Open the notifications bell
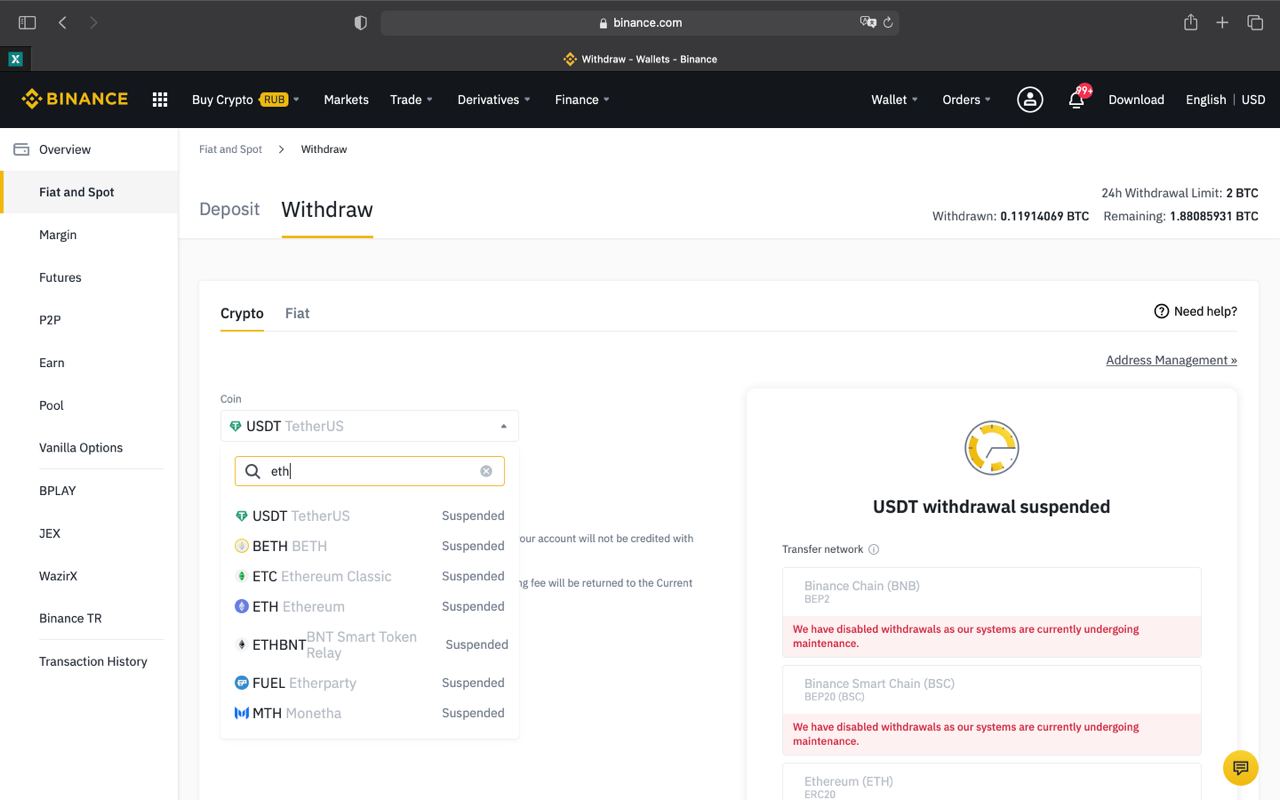 [1077, 99]
